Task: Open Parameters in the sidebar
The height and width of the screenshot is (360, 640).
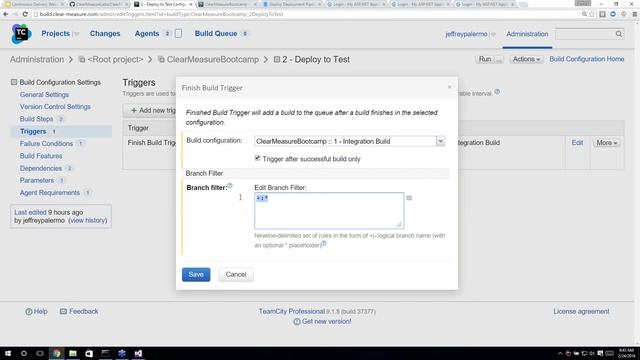Action: tap(37, 180)
